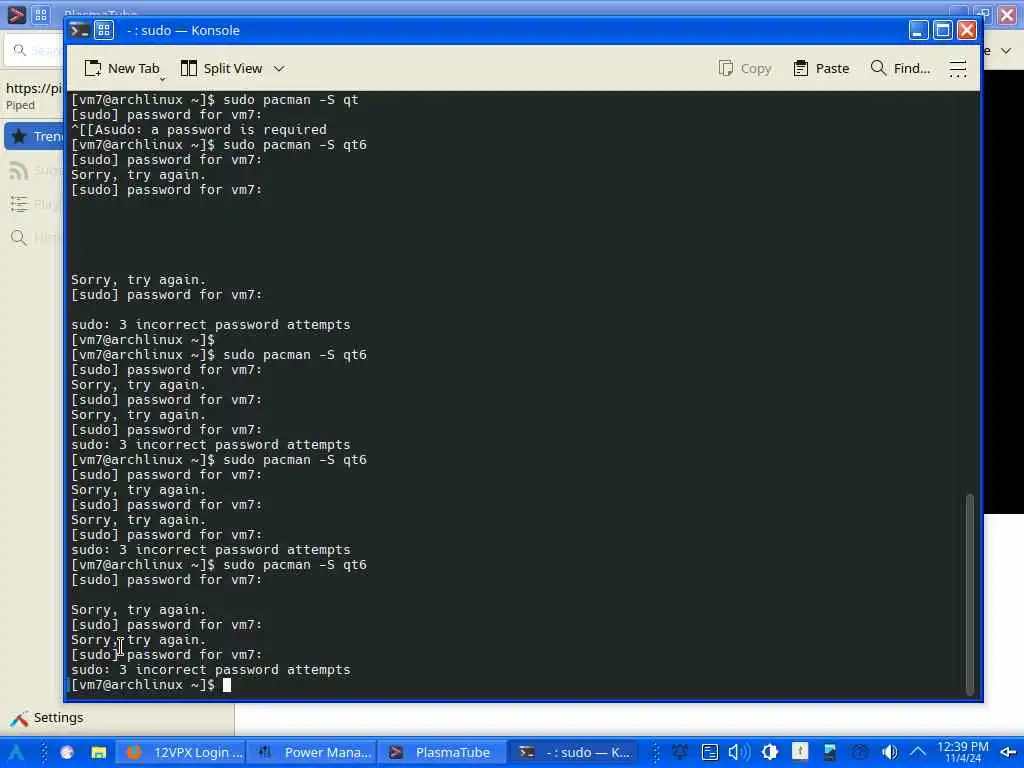
Task: Open the Konsole hamburger menu
Action: tap(957, 69)
